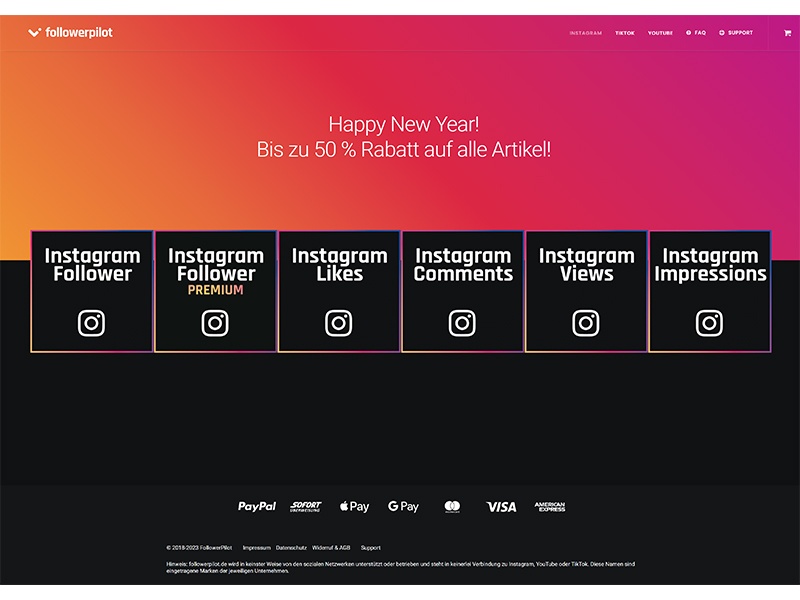Click the Google Pay logo
Viewport: 800px width, 600px height.
coord(403,507)
